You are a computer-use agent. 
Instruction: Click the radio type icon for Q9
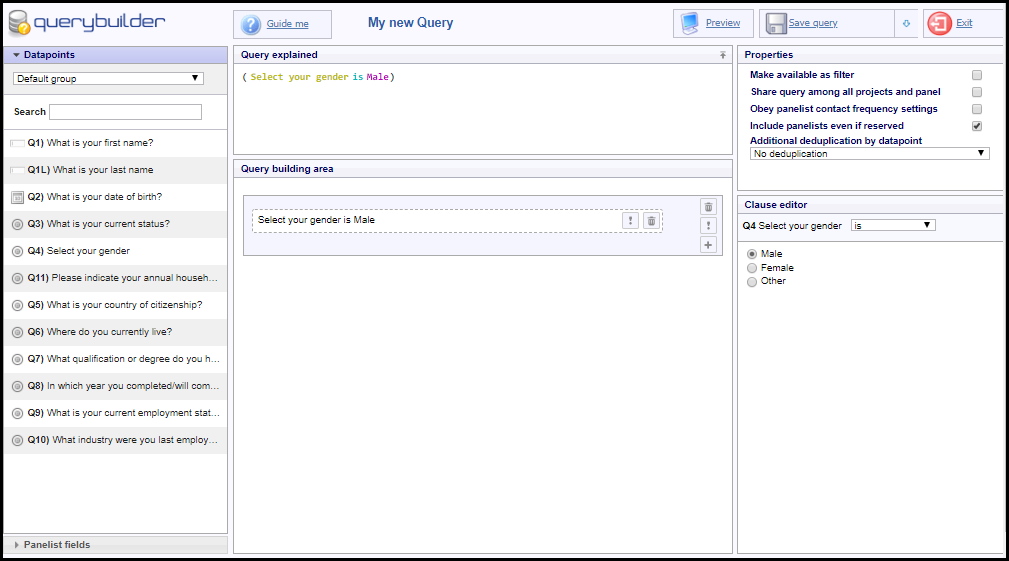pyautogui.click(x=17, y=414)
